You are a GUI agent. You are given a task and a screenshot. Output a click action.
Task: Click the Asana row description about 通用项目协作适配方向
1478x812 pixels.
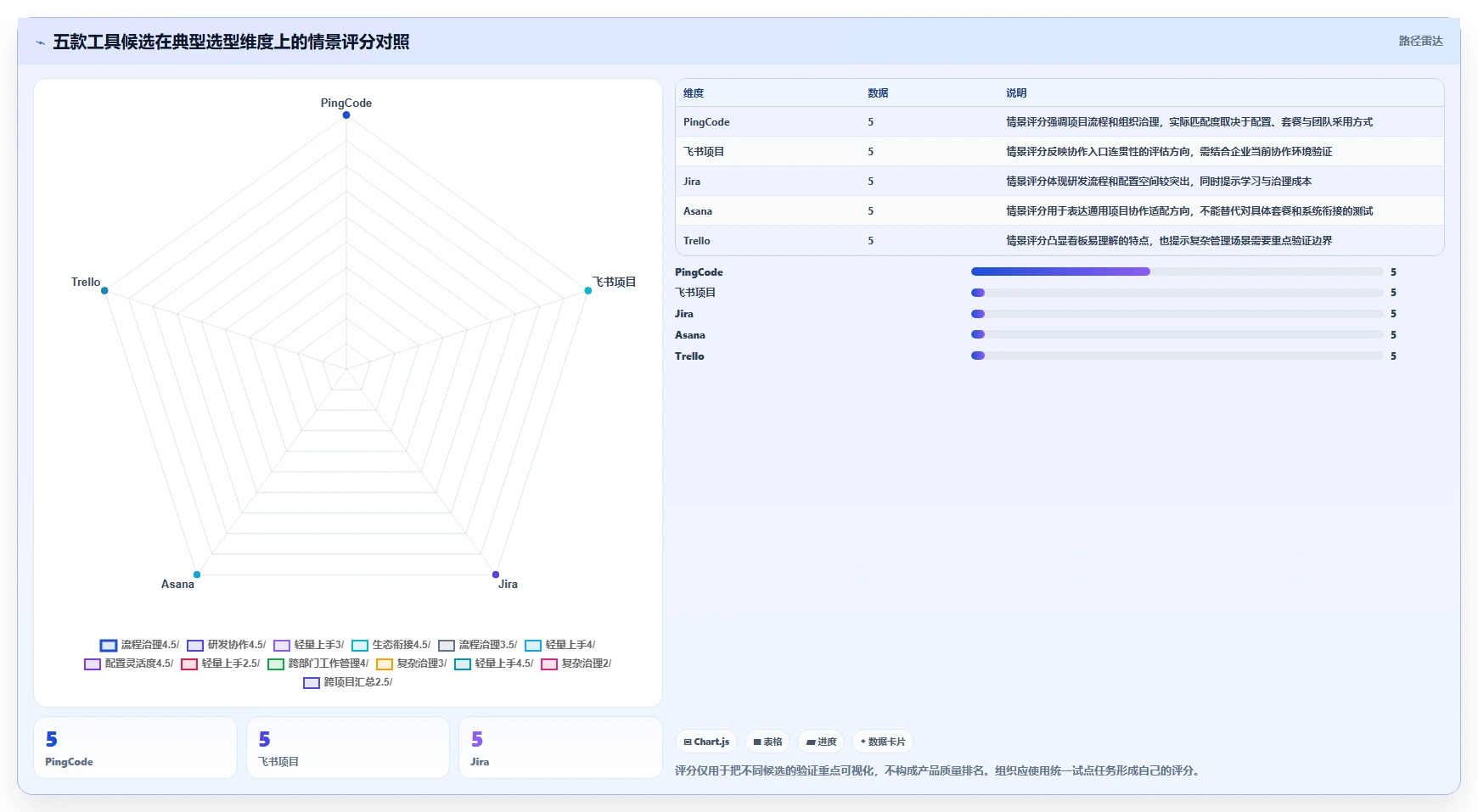click(x=1189, y=211)
